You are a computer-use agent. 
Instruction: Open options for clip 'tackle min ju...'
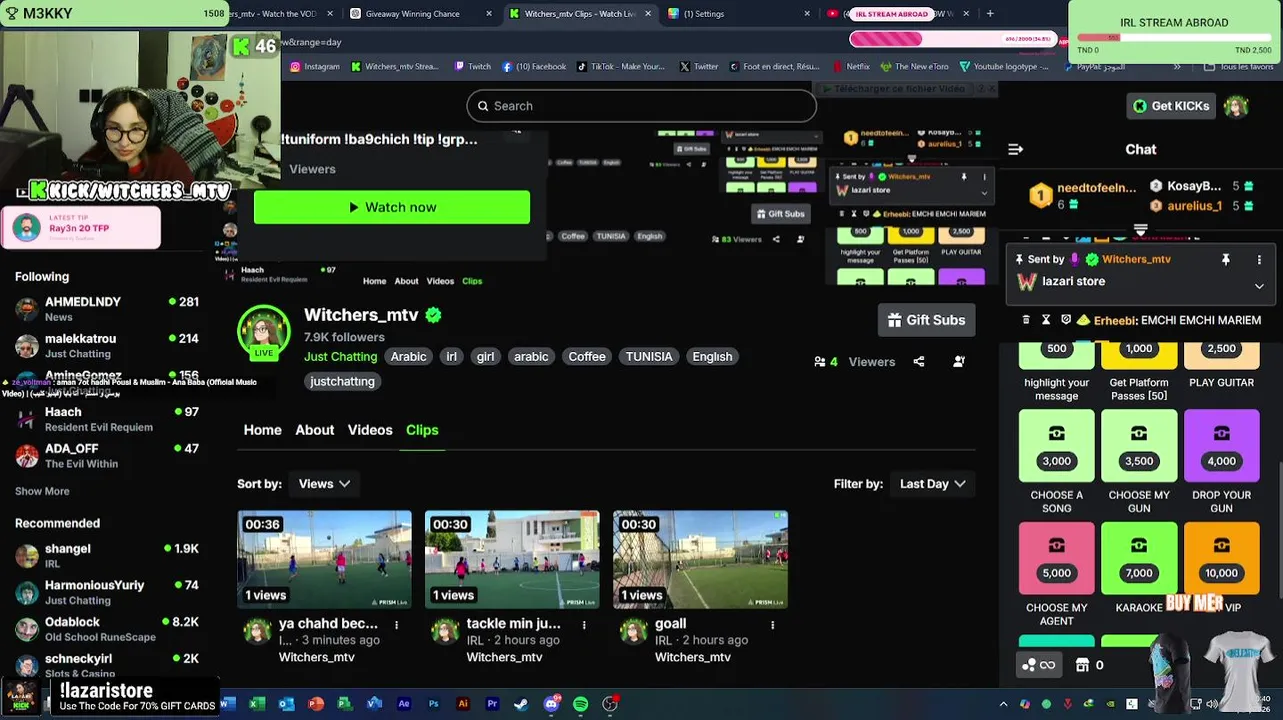584,624
